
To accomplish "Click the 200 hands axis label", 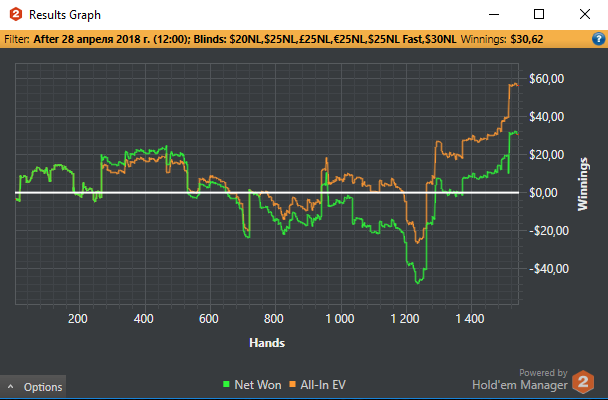I will [x=78, y=319].
